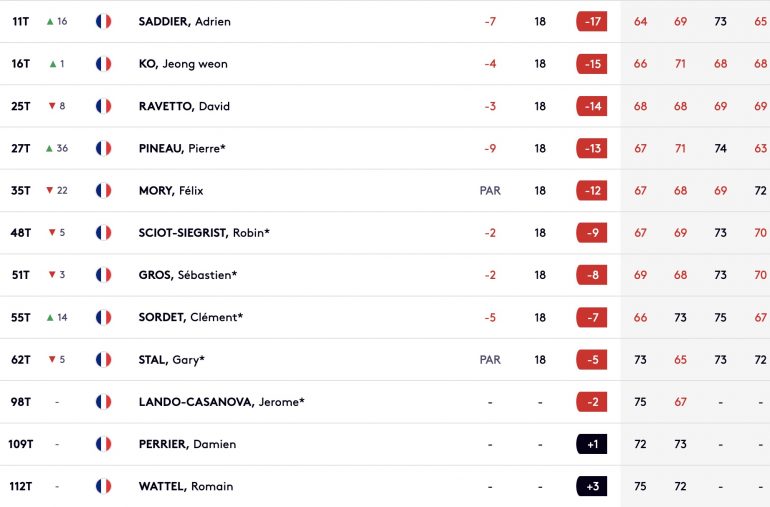Select SCIOT-SIEGRIST, Robin player name
Image resolution: width=770 pixels, height=507 pixels.
click(x=204, y=233)
